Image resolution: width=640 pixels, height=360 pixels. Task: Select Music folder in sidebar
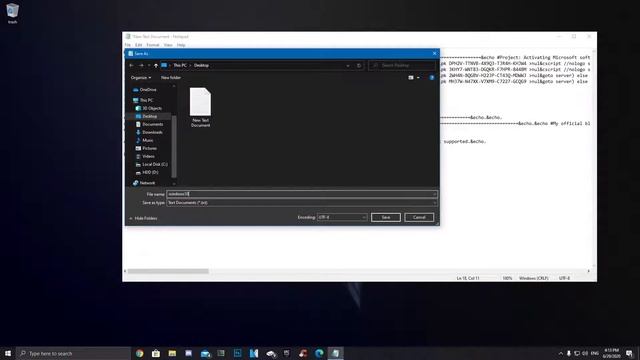[144, 140]
